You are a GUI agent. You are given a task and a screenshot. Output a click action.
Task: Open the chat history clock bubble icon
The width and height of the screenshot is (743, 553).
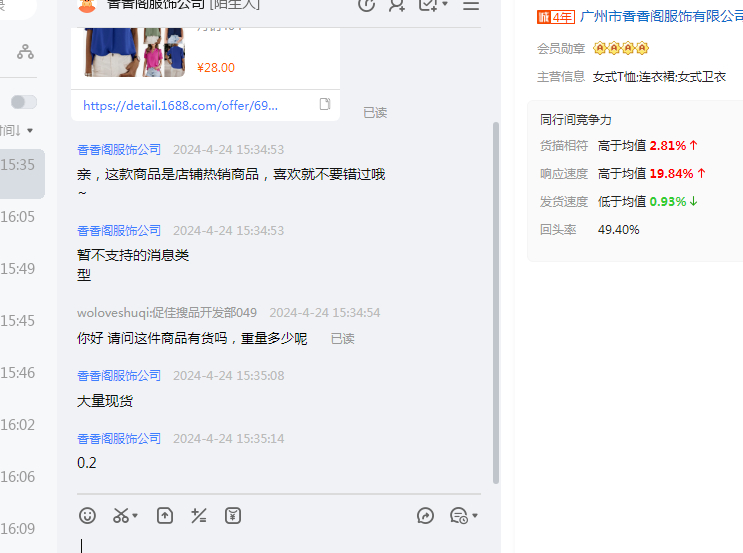coord(459,516)
